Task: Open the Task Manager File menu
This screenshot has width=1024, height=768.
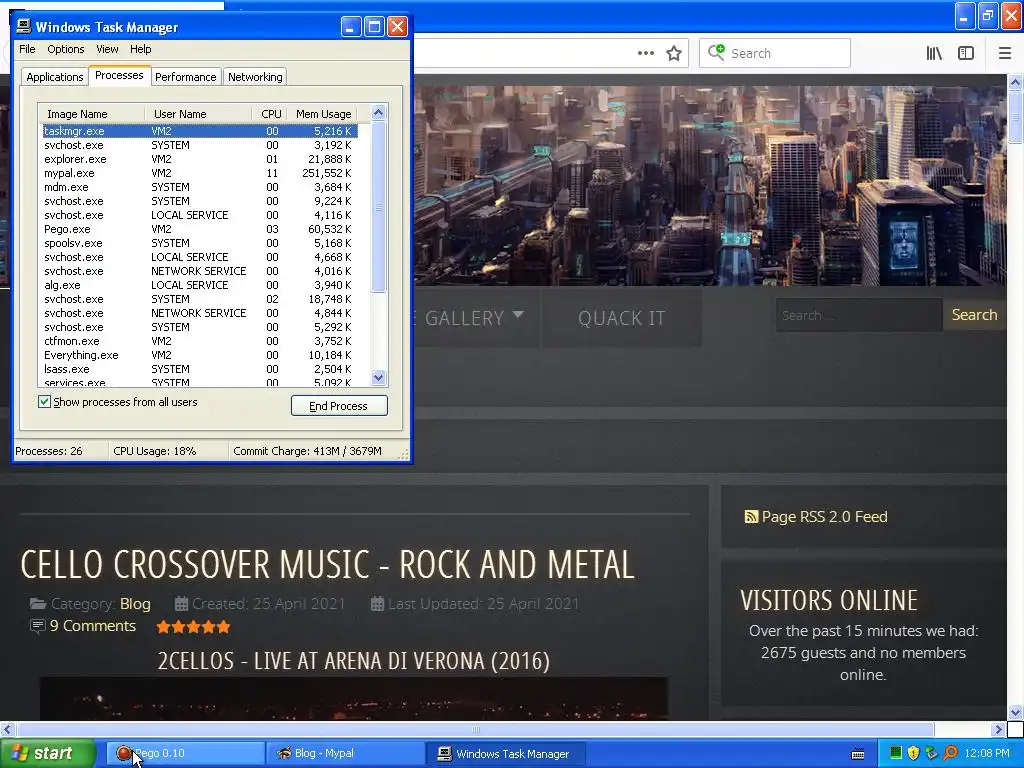Action: click(27, 49)
